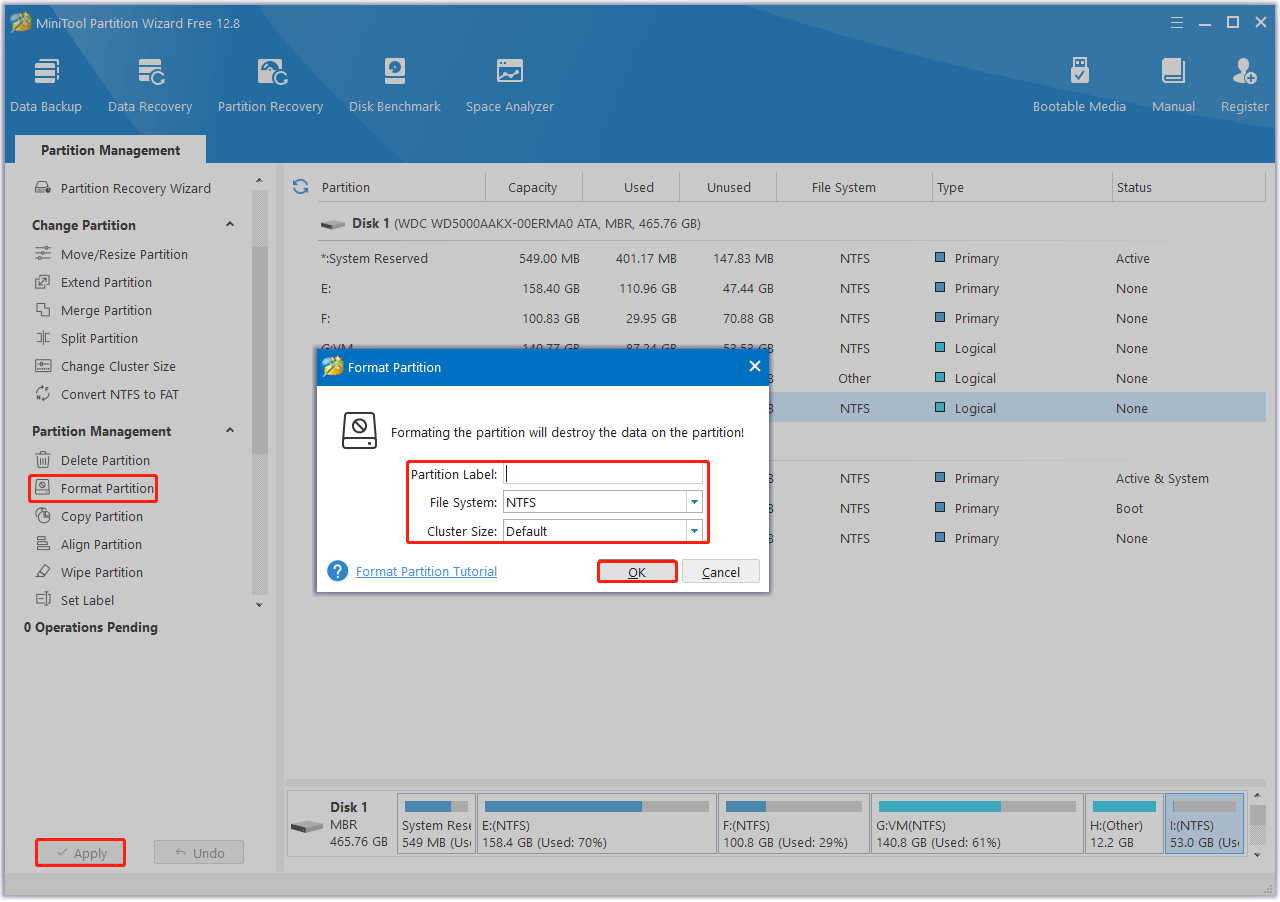Open the Format Partition Tutorial link
1280x902 pixels.
[426, 572]
